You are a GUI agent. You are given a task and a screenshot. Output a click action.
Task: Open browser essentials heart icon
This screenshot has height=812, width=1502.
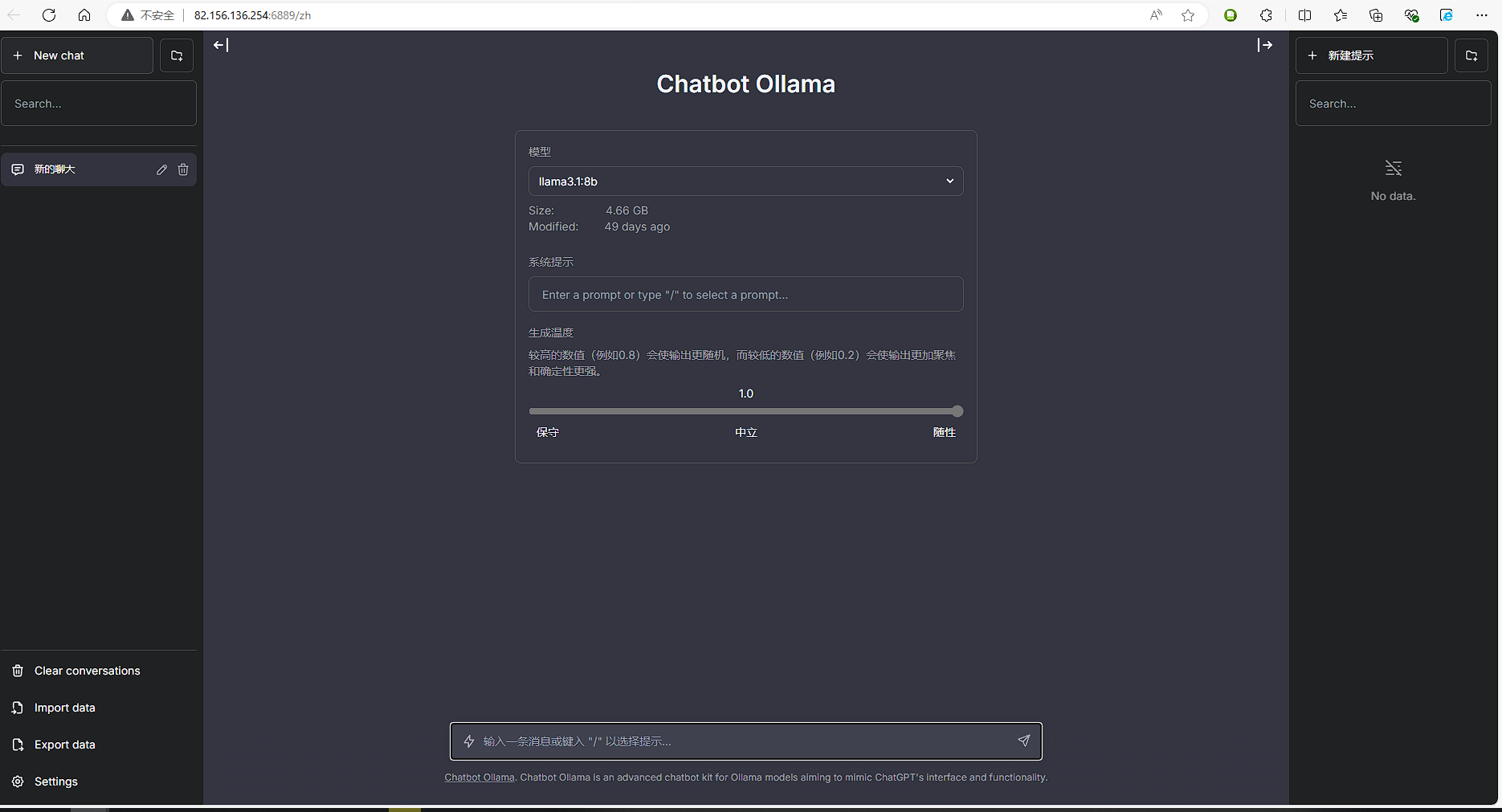(x=1411, y=15)
